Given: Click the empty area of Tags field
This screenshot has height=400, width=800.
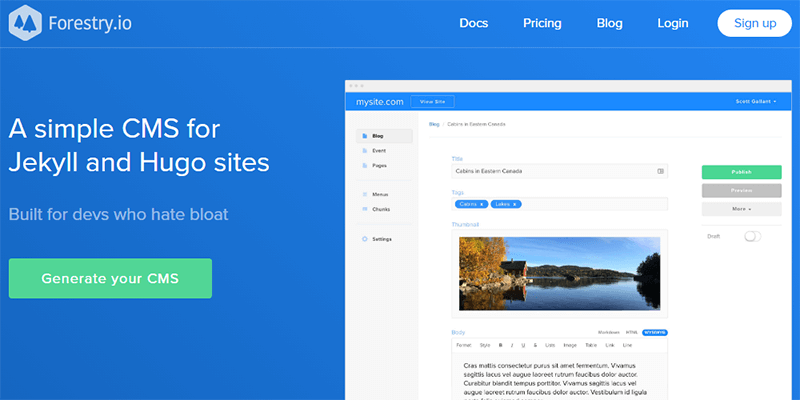Looking at the screenshot, I should [594, 204].
